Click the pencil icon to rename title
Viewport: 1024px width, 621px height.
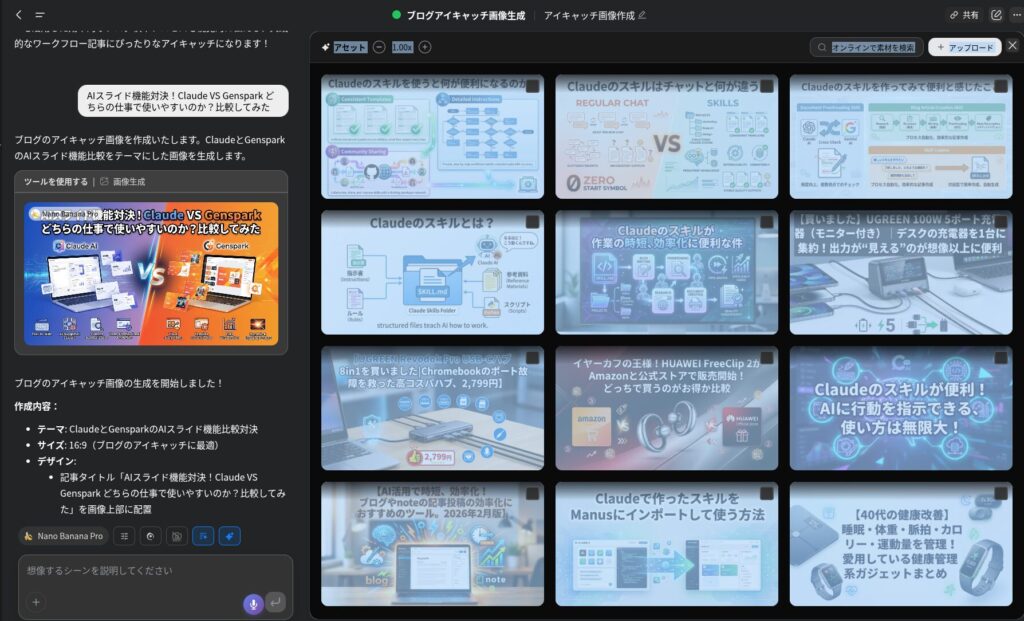tap(642, 15)
